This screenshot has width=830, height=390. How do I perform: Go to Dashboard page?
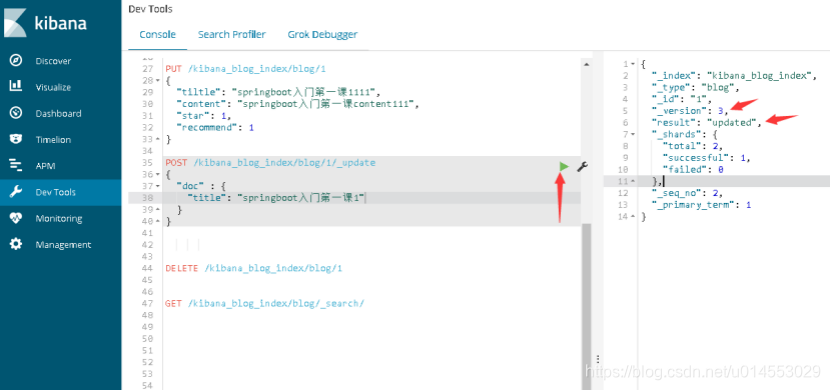point(58,113)
